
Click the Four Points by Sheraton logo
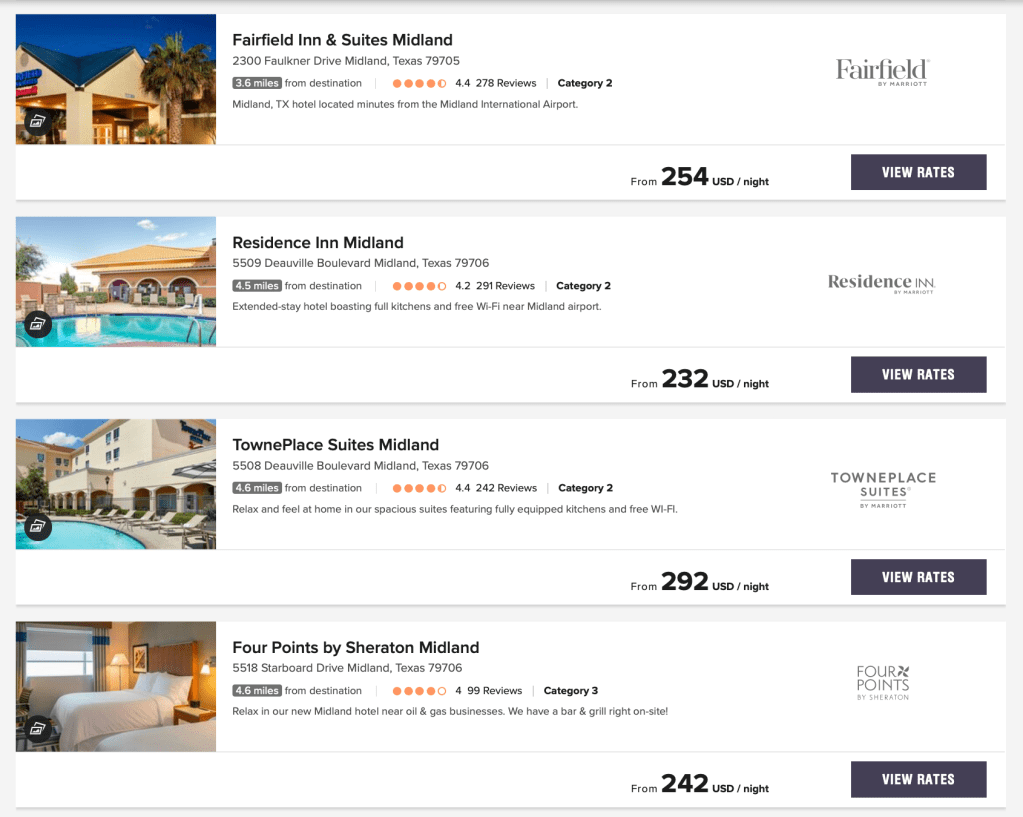pyautogui.click(x=883, y=682)
